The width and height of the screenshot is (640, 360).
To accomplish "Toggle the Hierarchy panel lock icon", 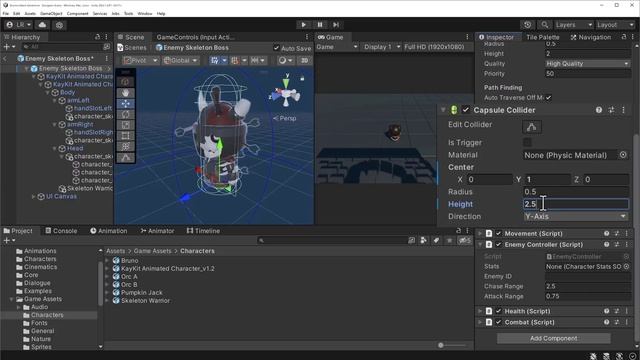I will (97, 37).
